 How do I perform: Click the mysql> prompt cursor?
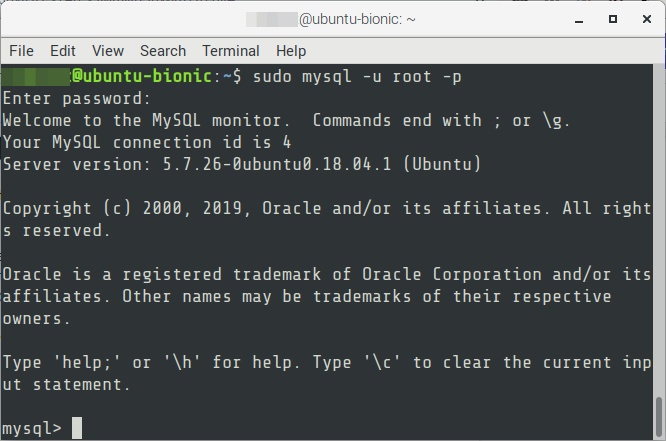(77, 428)
